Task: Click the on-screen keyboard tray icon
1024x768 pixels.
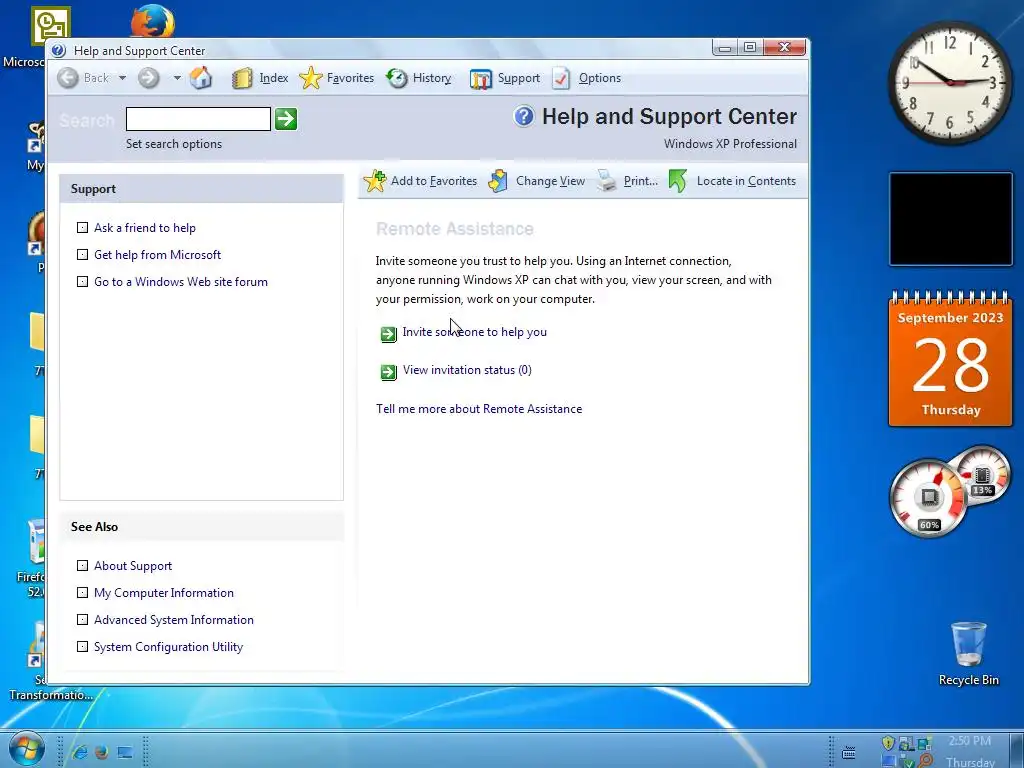Action: click(x=848, y=753)
